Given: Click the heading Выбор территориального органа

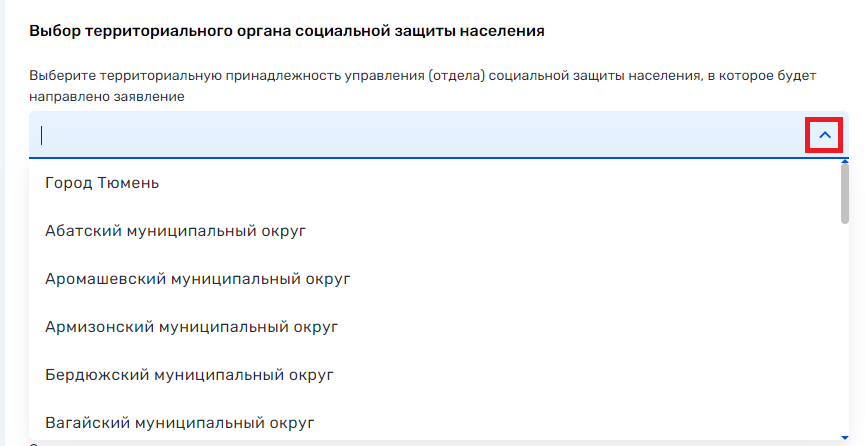Looking at the screenshot, I should pos(287,31).
